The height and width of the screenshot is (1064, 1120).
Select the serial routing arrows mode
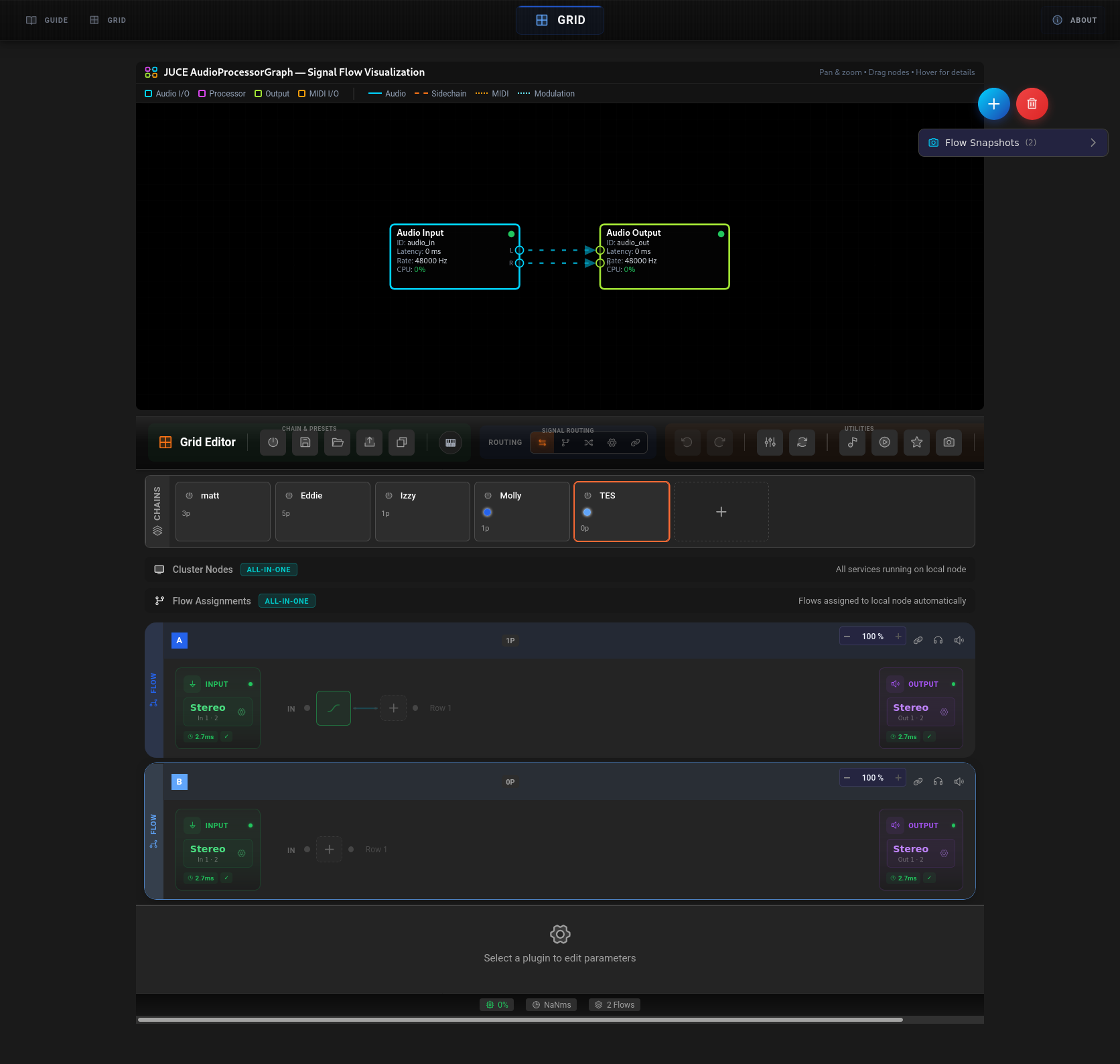[543, 442]
